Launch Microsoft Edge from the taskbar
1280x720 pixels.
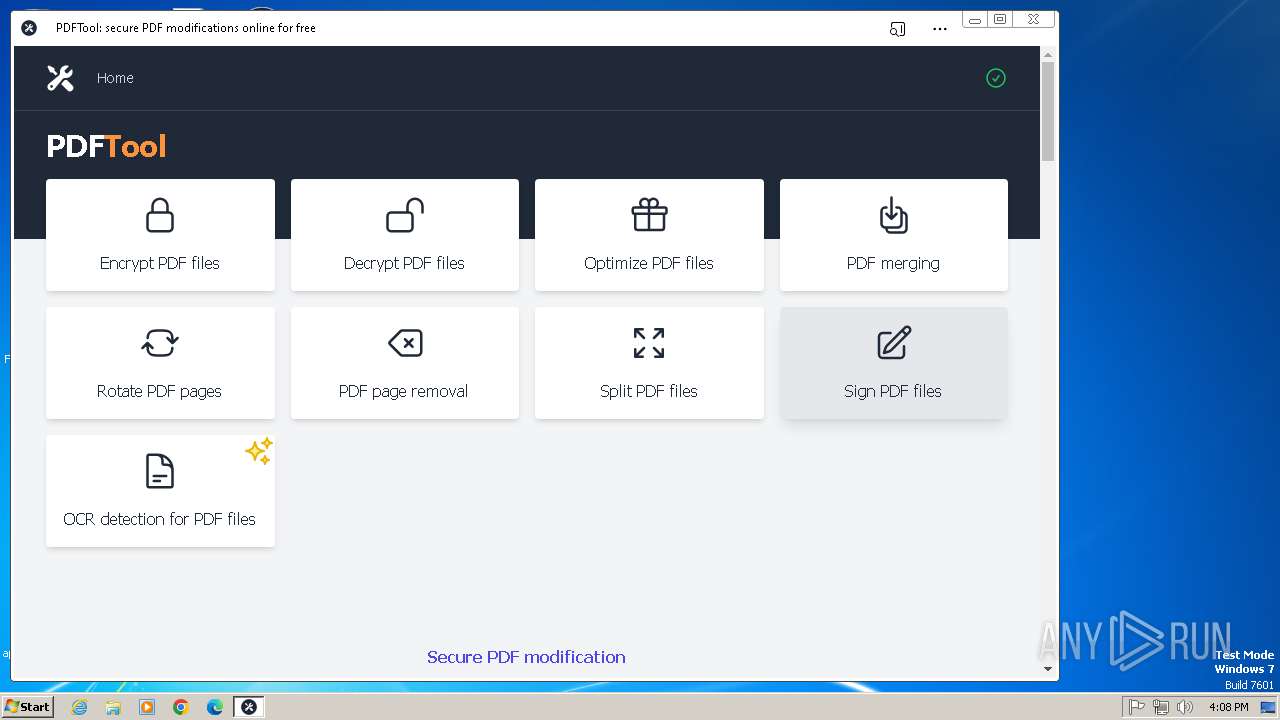pyautogui.click(x=215, y=707)
